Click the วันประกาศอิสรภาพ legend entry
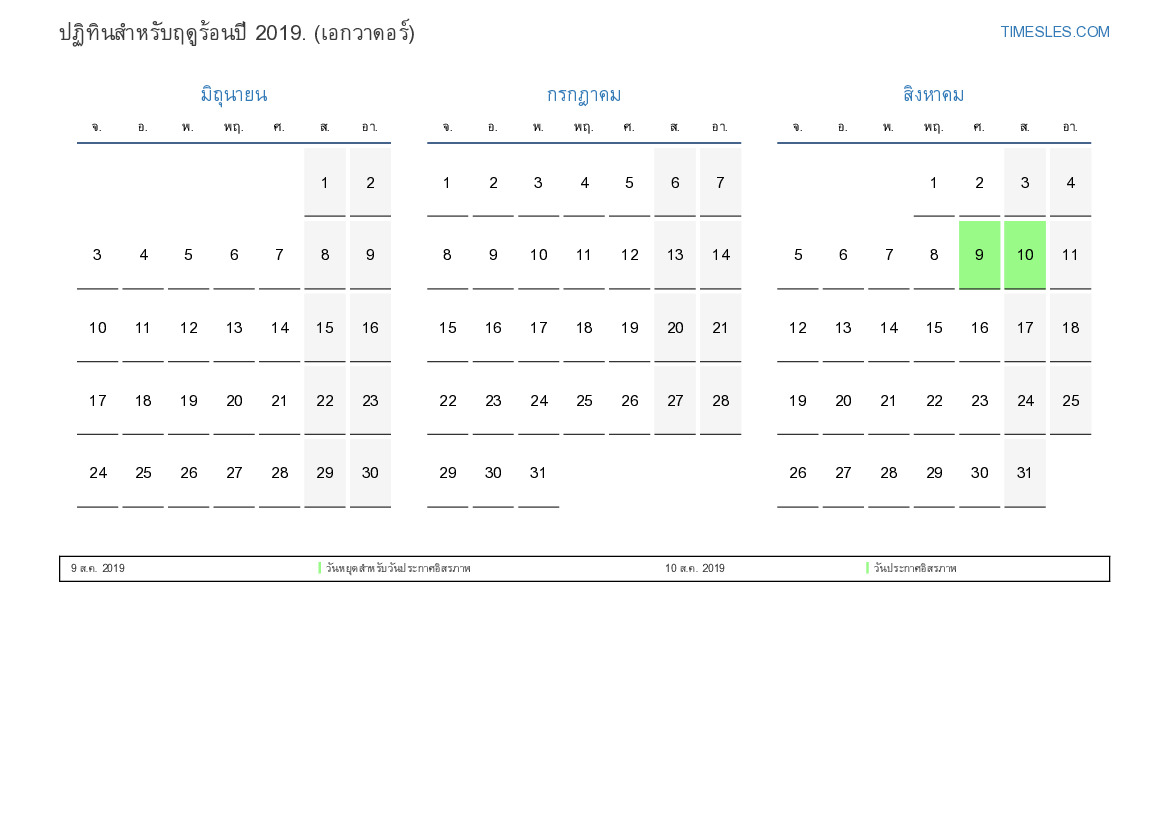The image size is (1169, 827). pyautogui.click(x=914, y=568)
